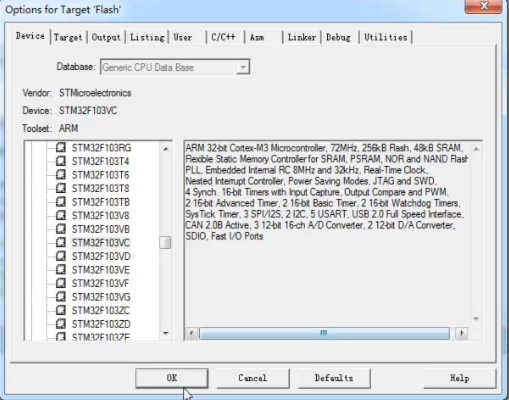The width and height of the screenshot is (509, 400).
Task: Click the right arrow of description scrollbar
Action: [462, 333]
